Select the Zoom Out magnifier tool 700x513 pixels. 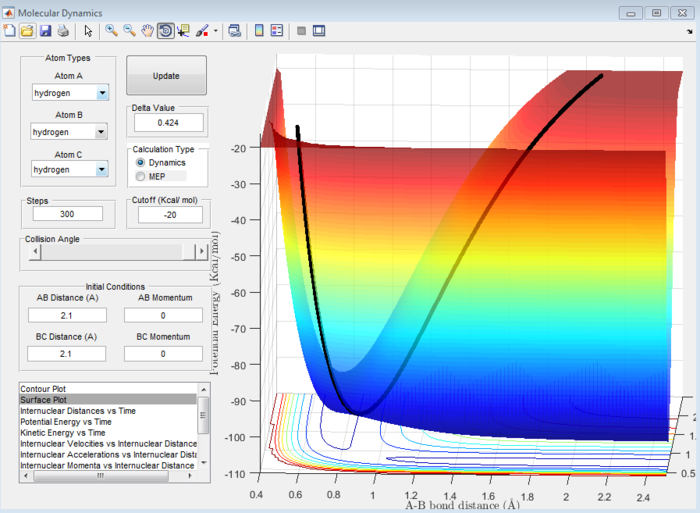click(129, 31)
